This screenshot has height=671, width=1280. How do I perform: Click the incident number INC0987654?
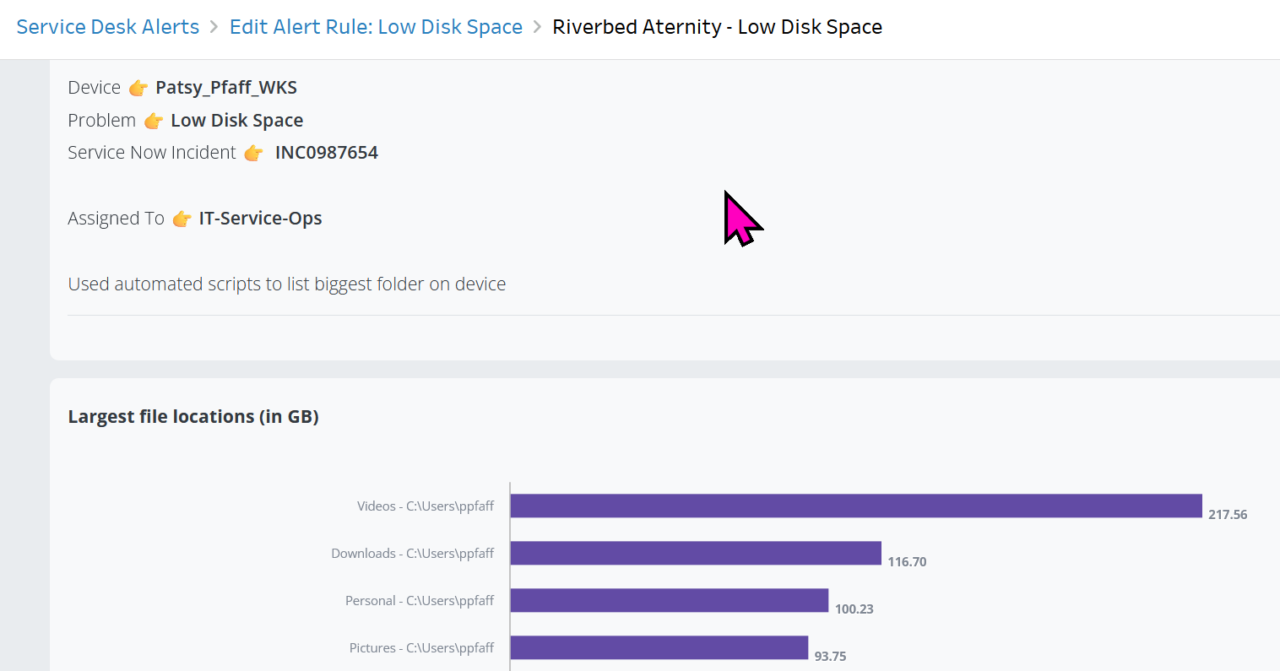(327, 152)
